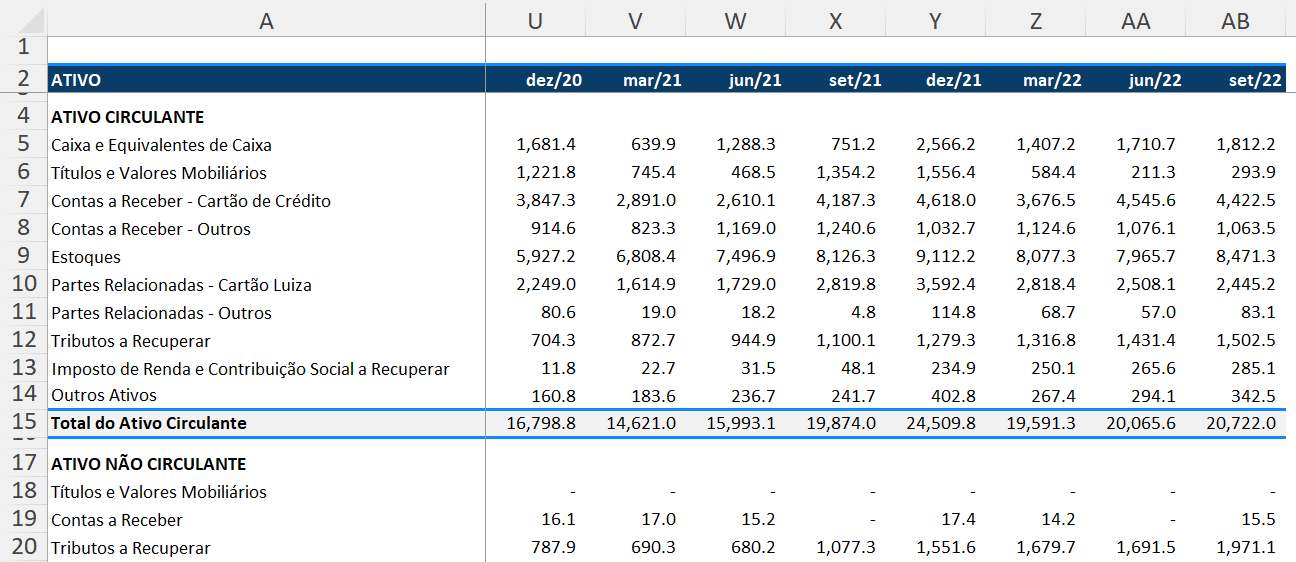Click the Select All corner of the grid

(x=23, y=19)
